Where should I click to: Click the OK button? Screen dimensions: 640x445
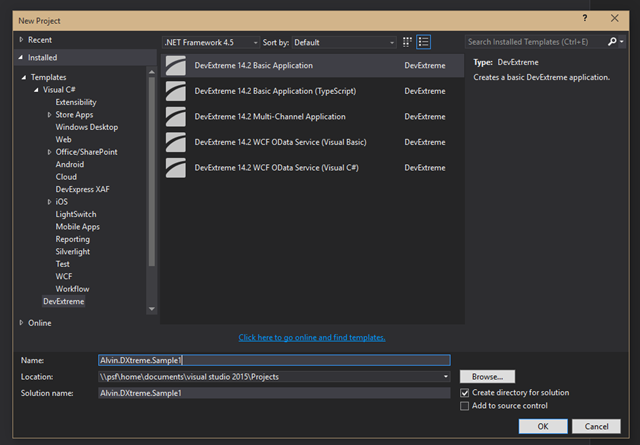(543, 426)
